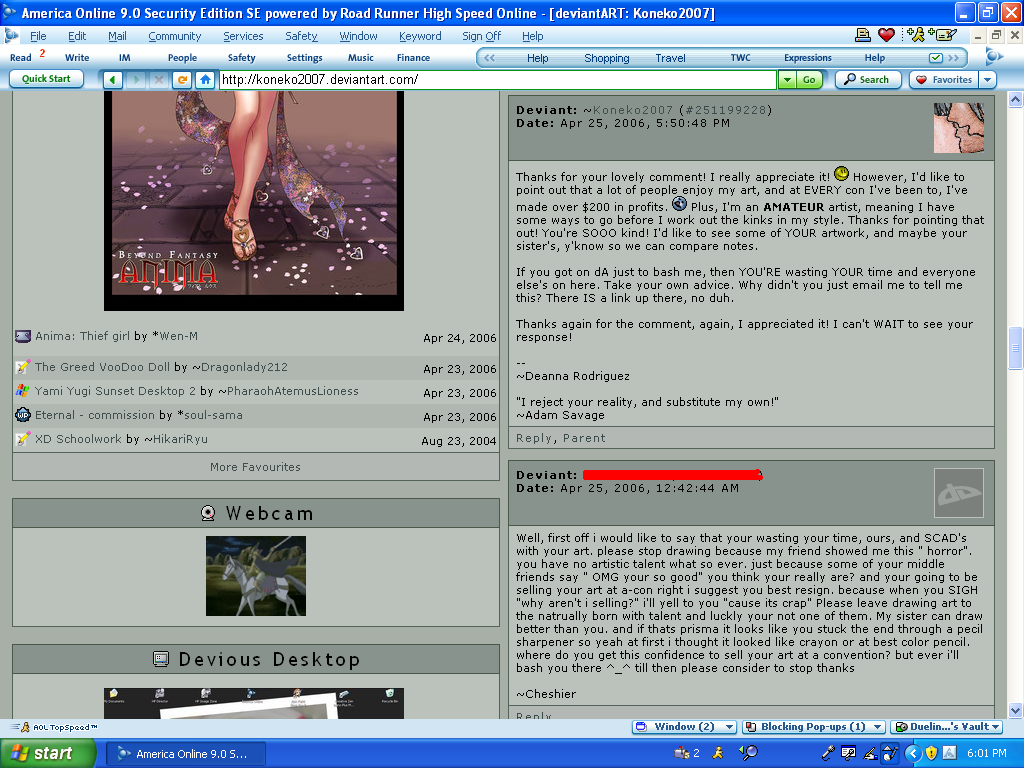Click the Windows icon beside Yami Yugi Sunset Desktop
The width and height of the screenshot is (1024, 768).
(x=23, y=391)
